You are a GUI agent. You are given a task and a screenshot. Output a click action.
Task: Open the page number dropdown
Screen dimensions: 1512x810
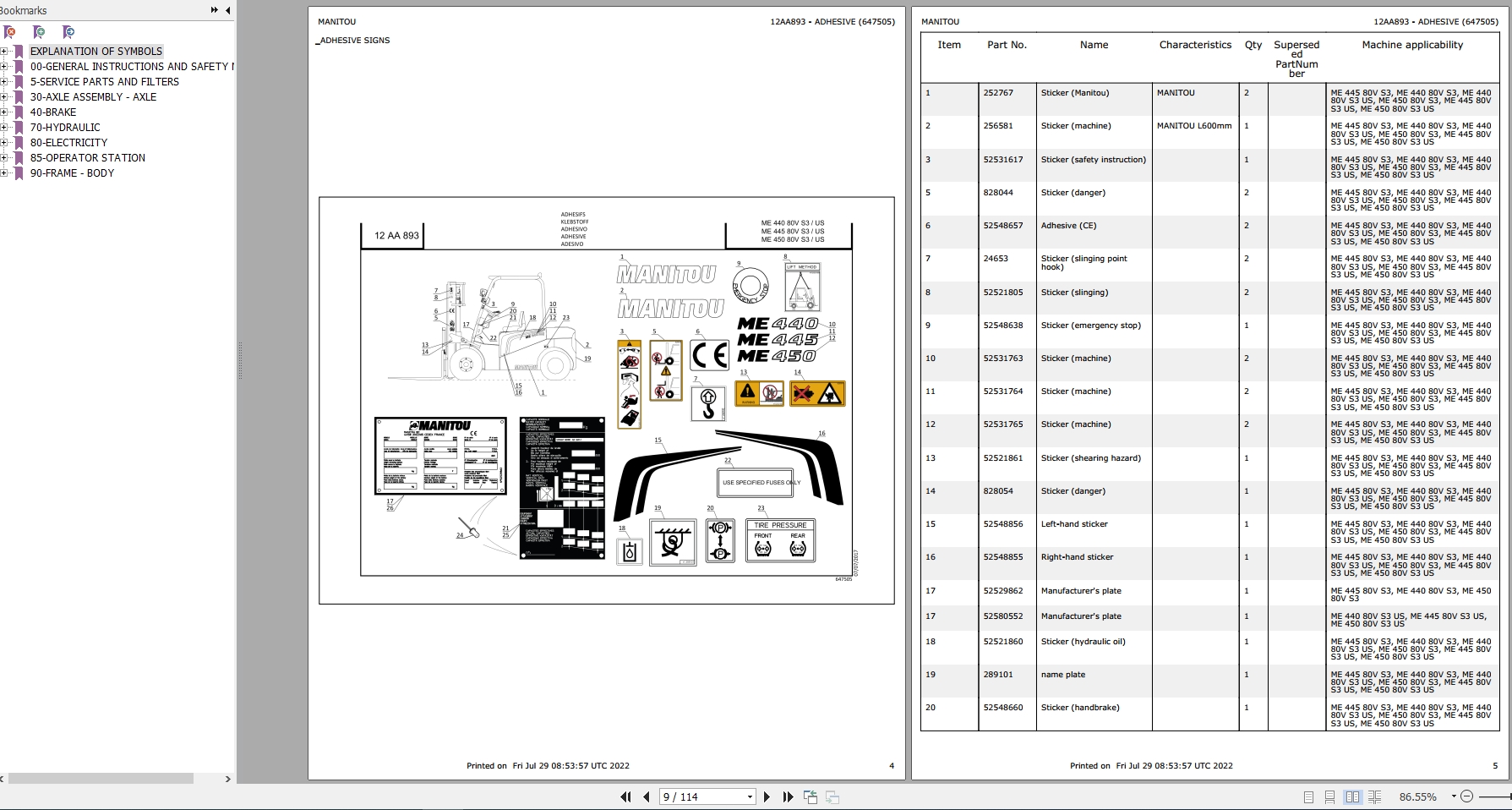click(x=750, y=796)
